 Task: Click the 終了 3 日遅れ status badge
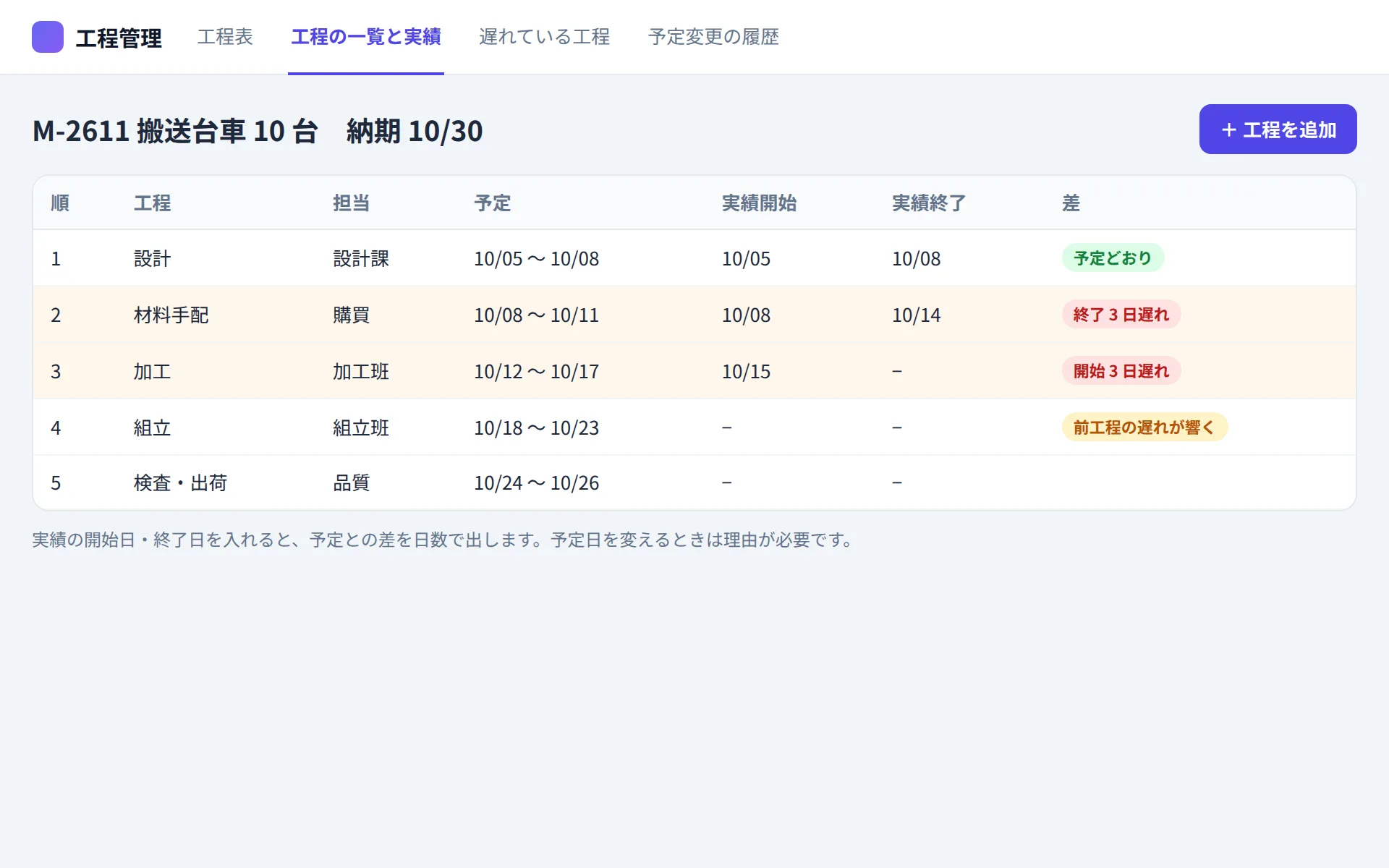pyautogui.click(x=1121, y=315)
